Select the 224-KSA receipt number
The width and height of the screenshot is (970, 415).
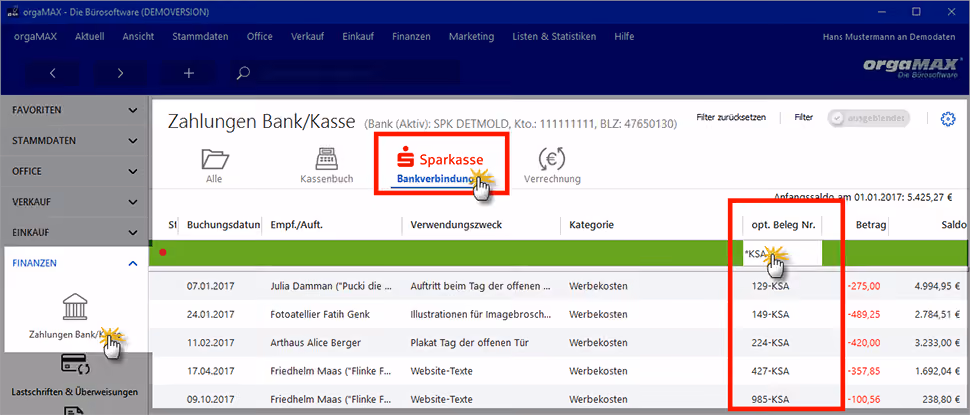tap(771, 343)
